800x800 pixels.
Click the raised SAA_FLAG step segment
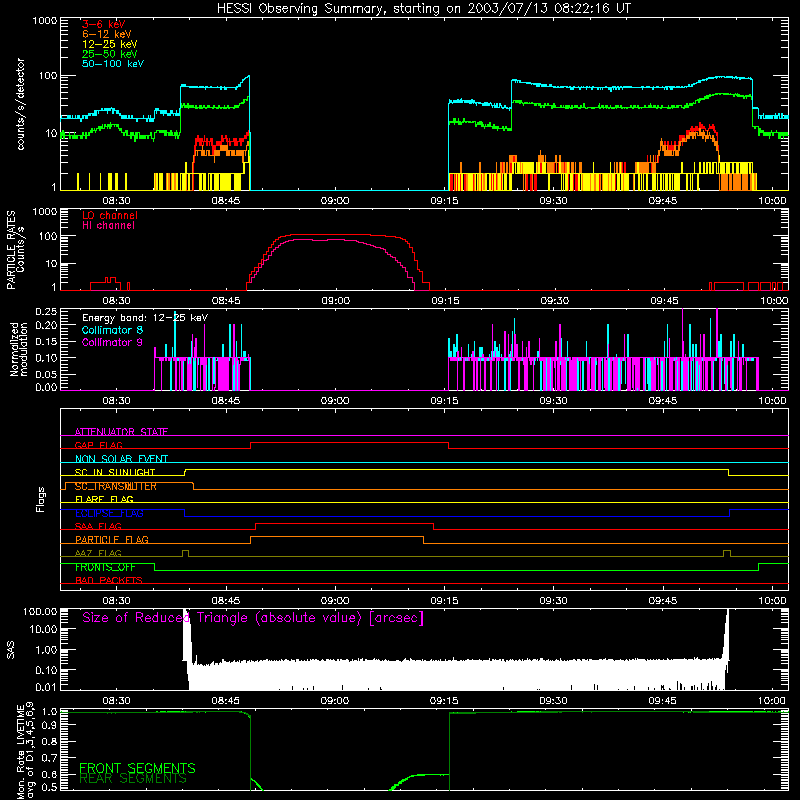click(344, 524)
